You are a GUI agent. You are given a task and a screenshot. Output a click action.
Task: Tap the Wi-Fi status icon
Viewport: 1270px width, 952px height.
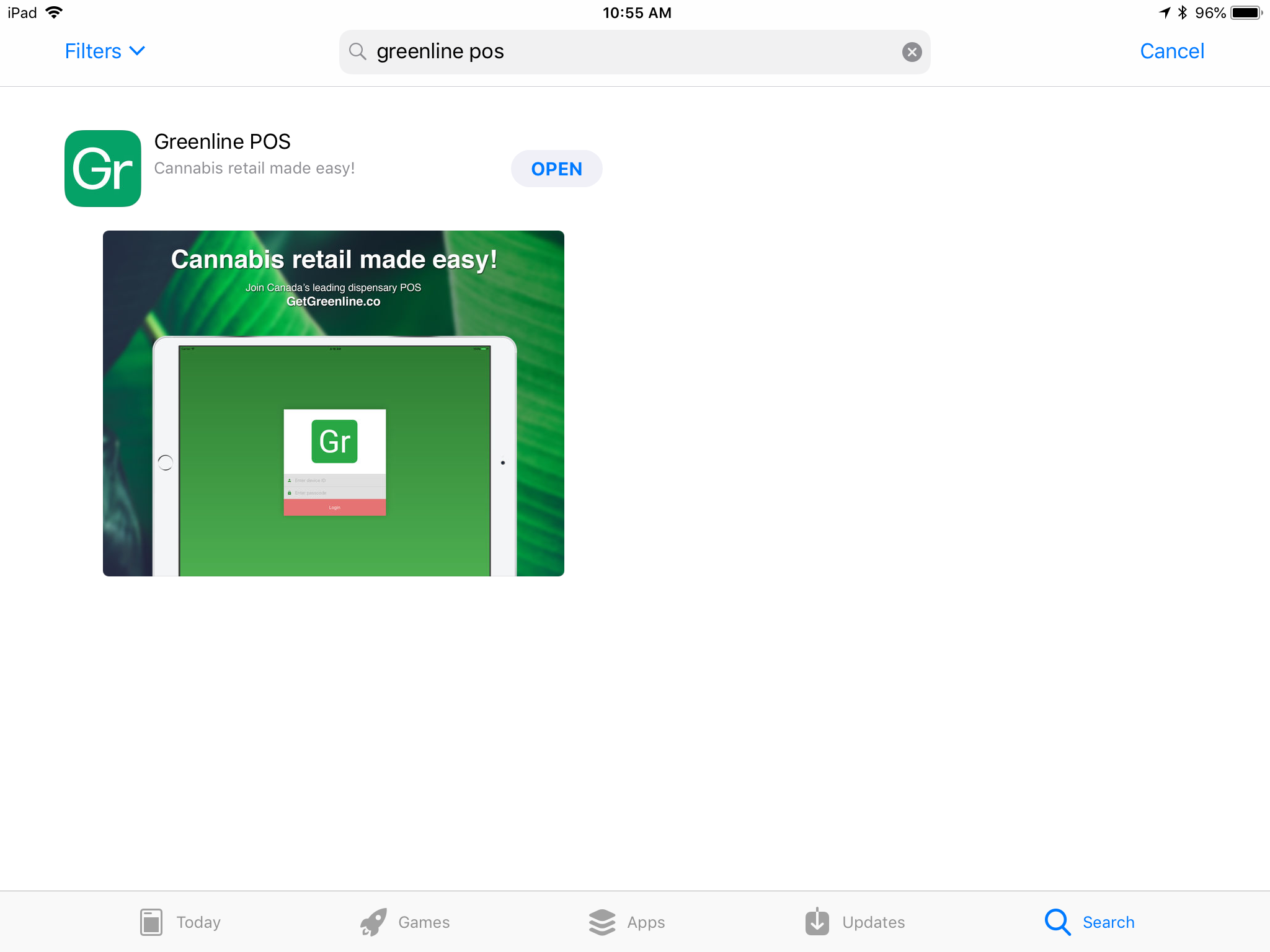pos(54,12)
